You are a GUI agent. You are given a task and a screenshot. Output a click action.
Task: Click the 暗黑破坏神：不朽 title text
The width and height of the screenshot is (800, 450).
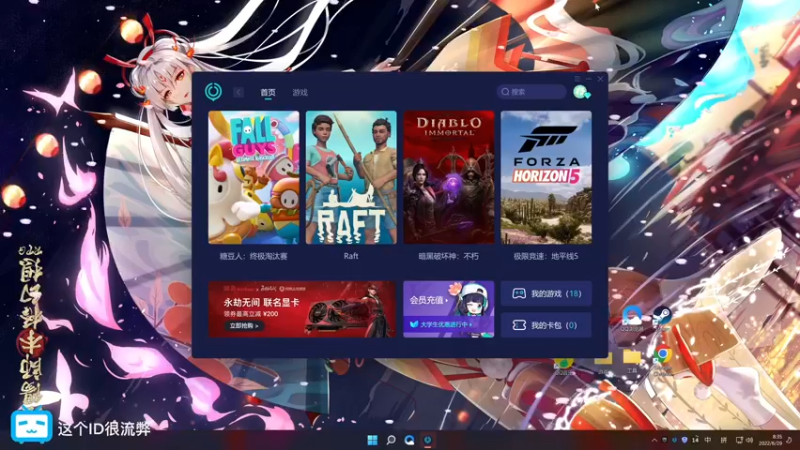pyautogui.click(x=448, y=256)
